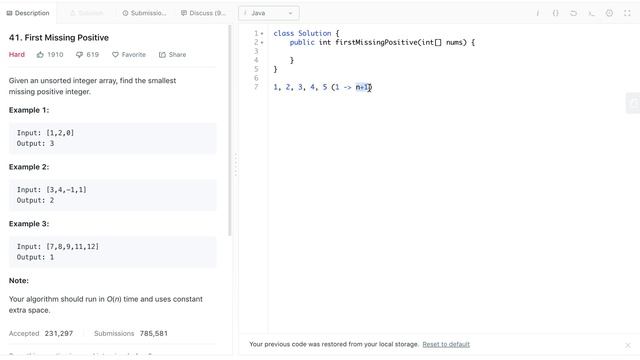The width and height of the screenshot is (640, 360).
Task: Click line number 7 in gutter
Action: [x=256, y=87]
